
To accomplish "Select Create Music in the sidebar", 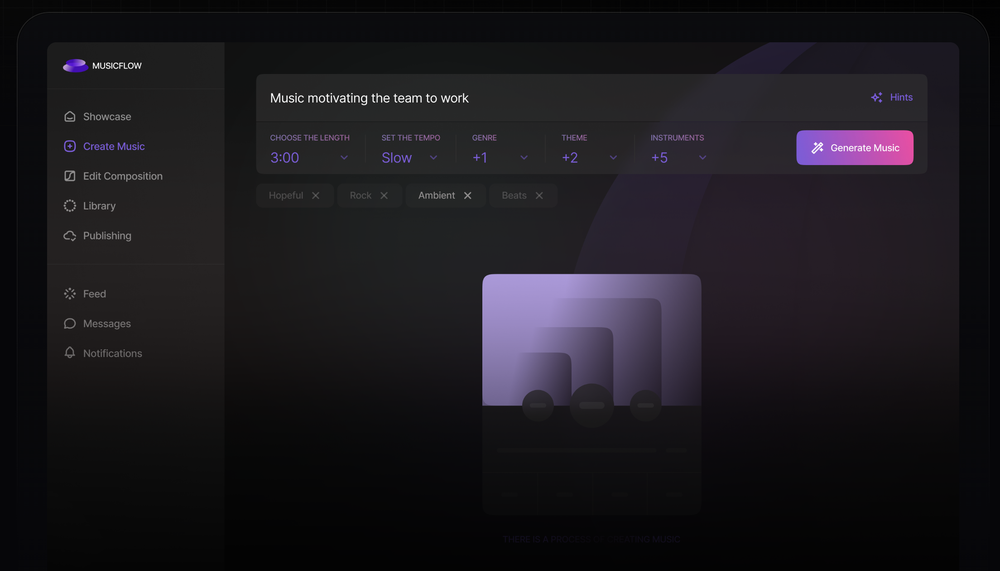I will 105,146.
